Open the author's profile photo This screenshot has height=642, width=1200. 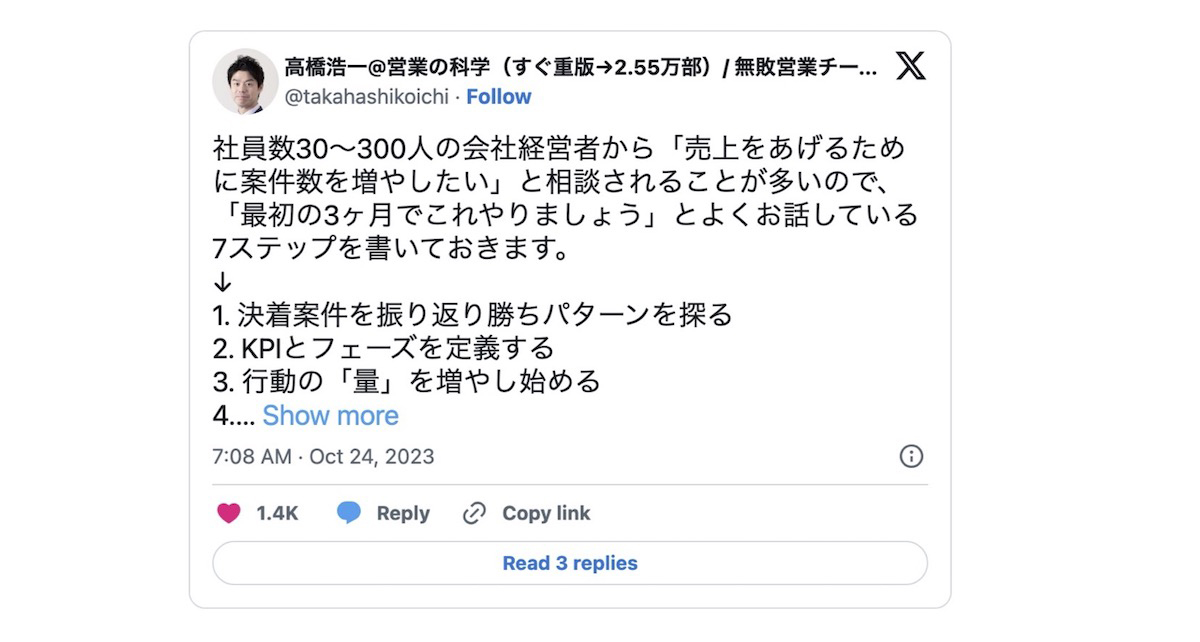click(245, 81)
